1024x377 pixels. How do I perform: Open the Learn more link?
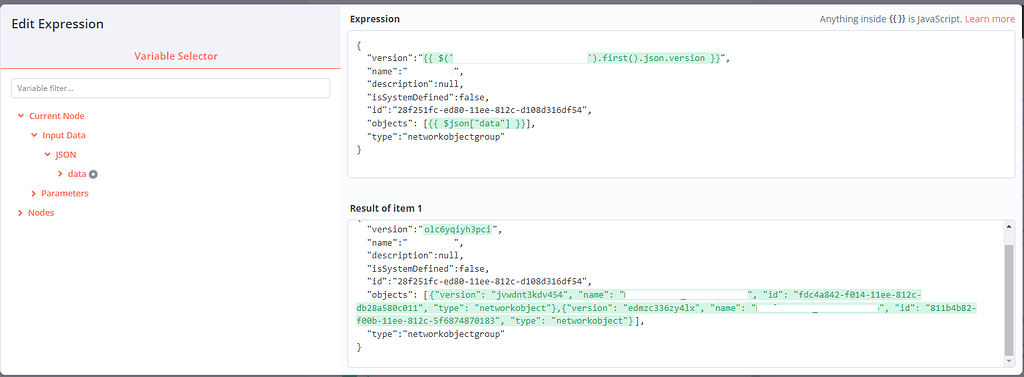coord(990,20)
